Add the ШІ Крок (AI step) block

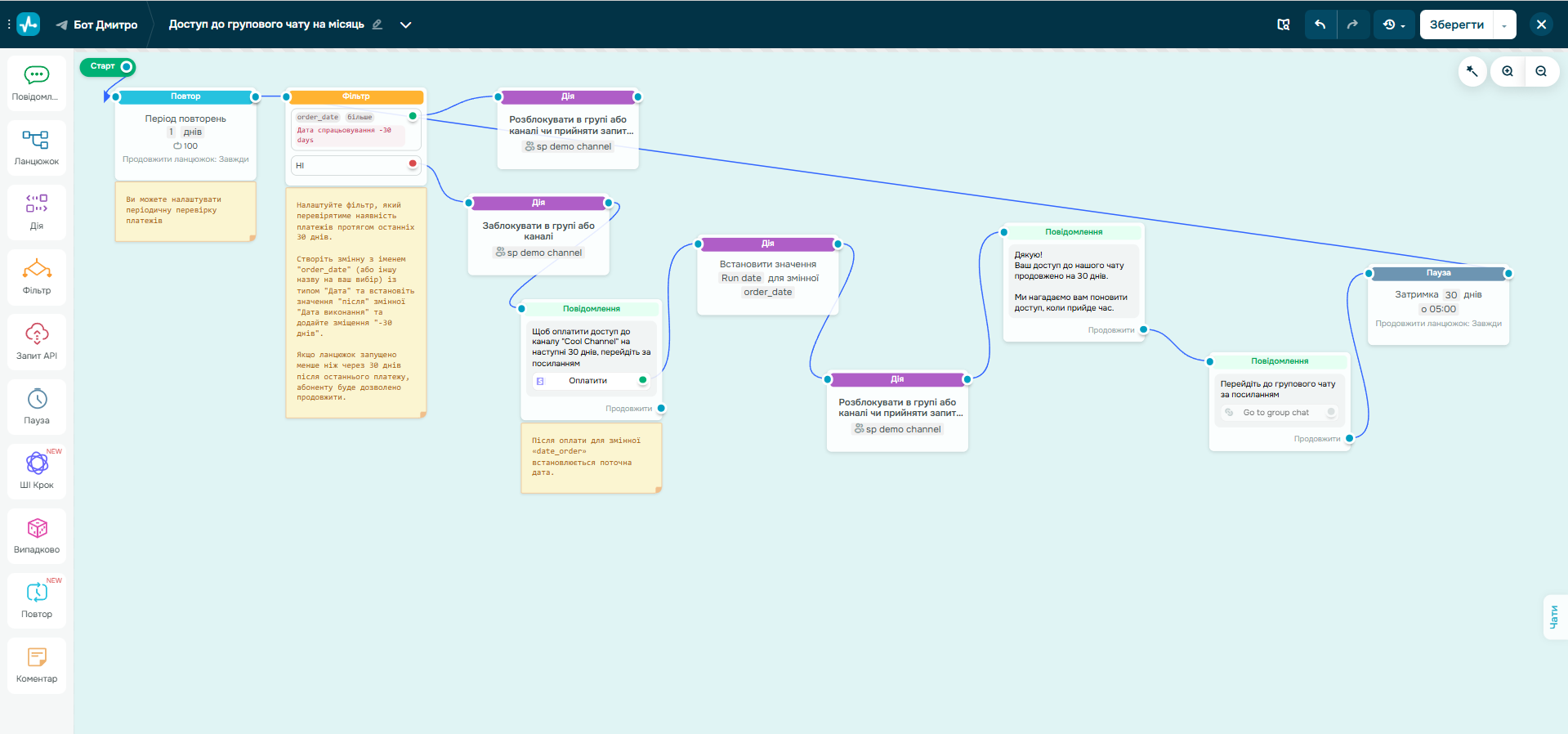pyautogui.click(x=37, y=472)
